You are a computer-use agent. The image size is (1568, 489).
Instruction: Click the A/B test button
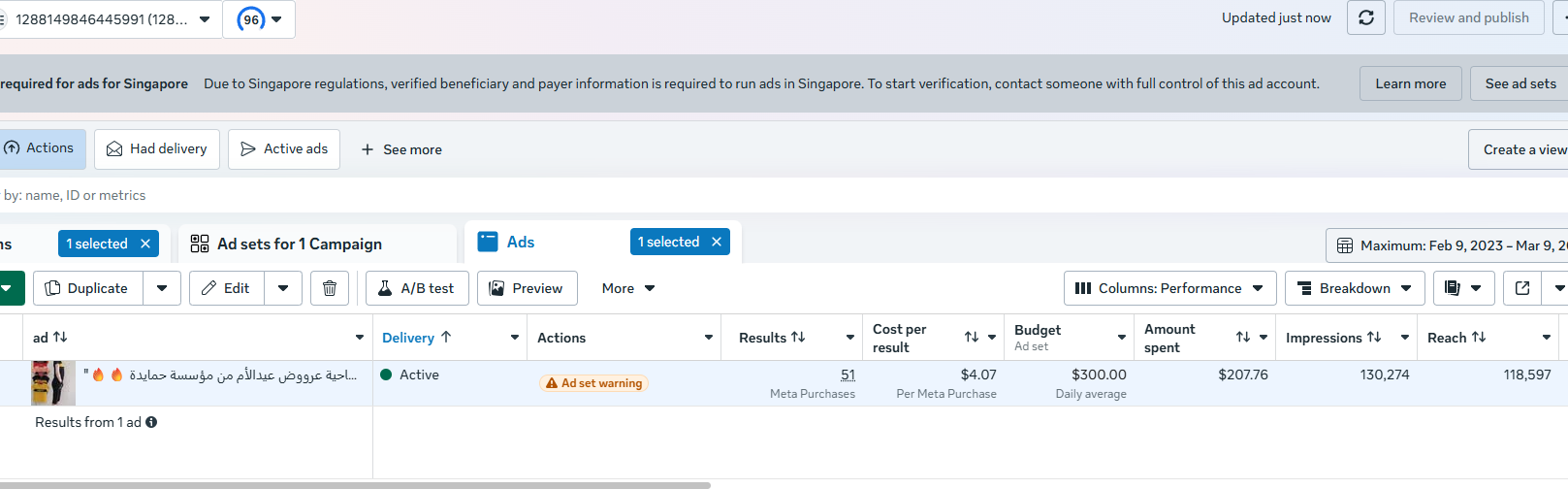417,288
